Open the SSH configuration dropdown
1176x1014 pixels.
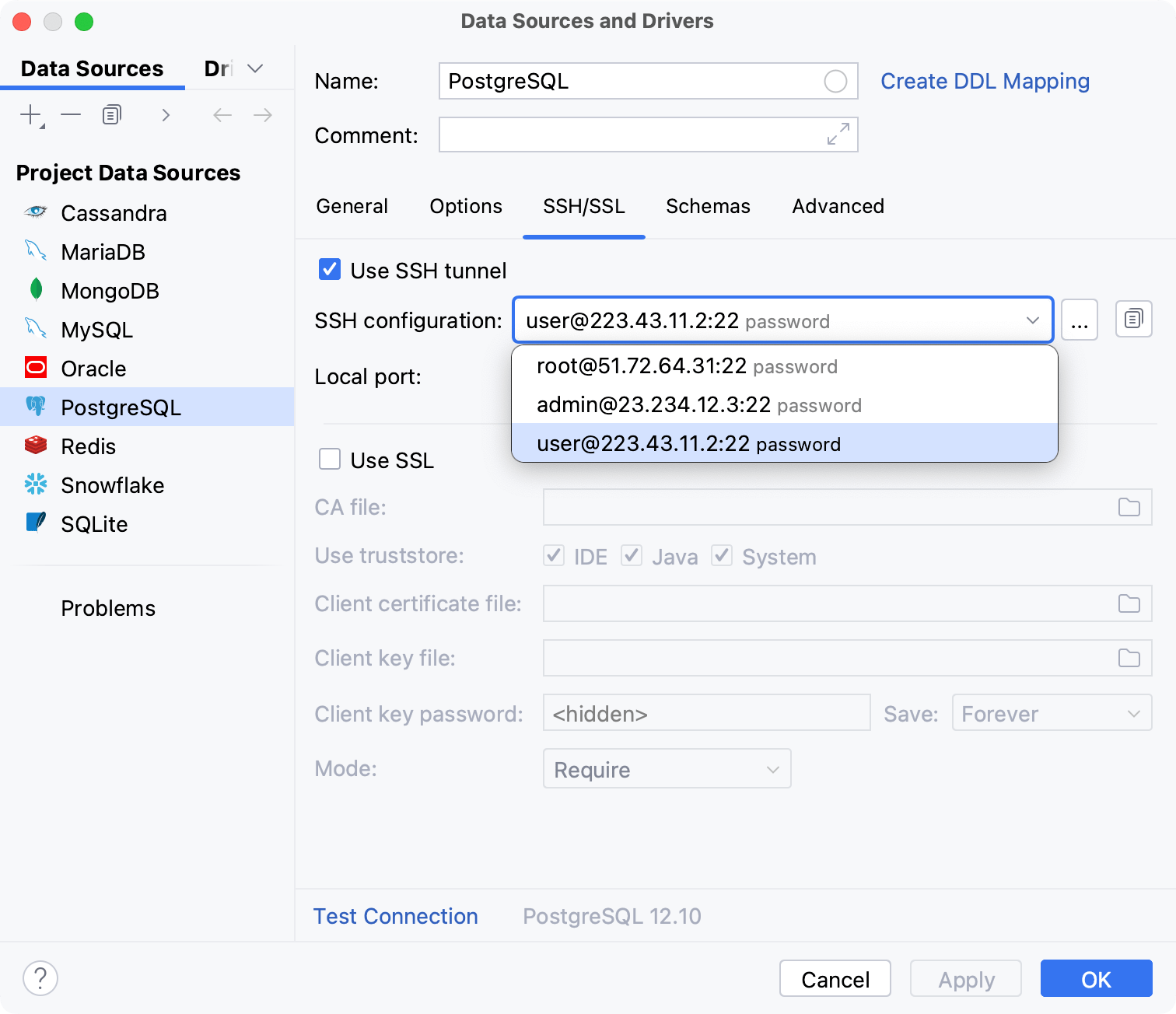pyautogui.click(x=1032, y=320)
